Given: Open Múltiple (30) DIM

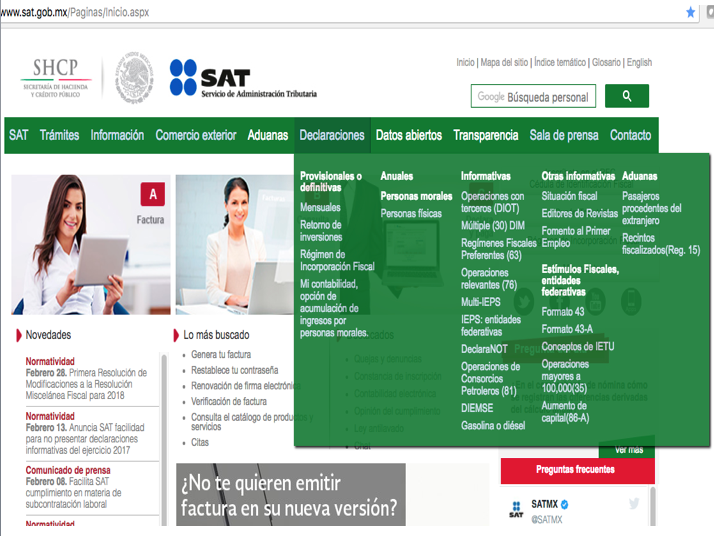Looking at the screenshot, I should click(493, 225).
